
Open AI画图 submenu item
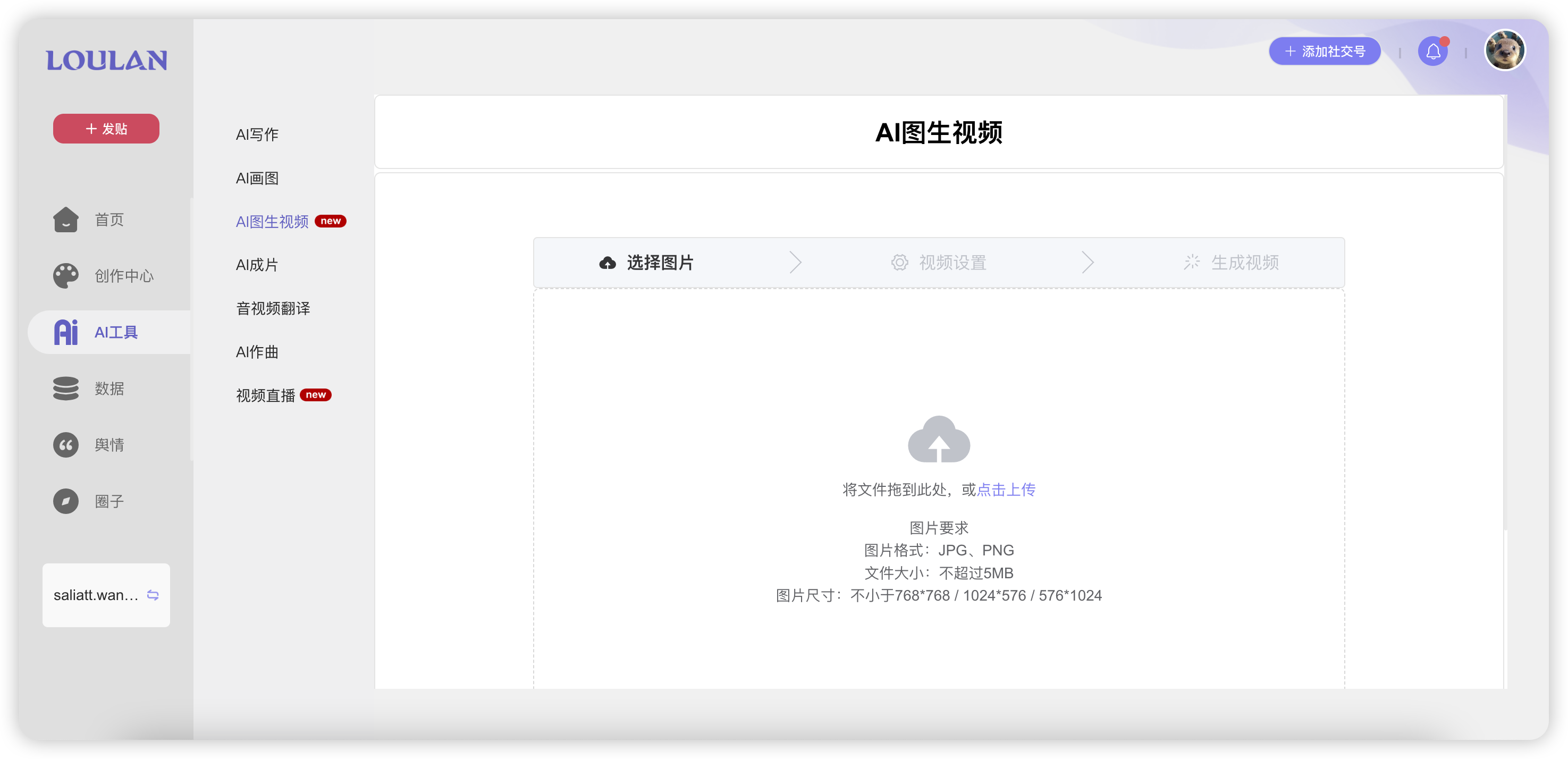point(257,179)
